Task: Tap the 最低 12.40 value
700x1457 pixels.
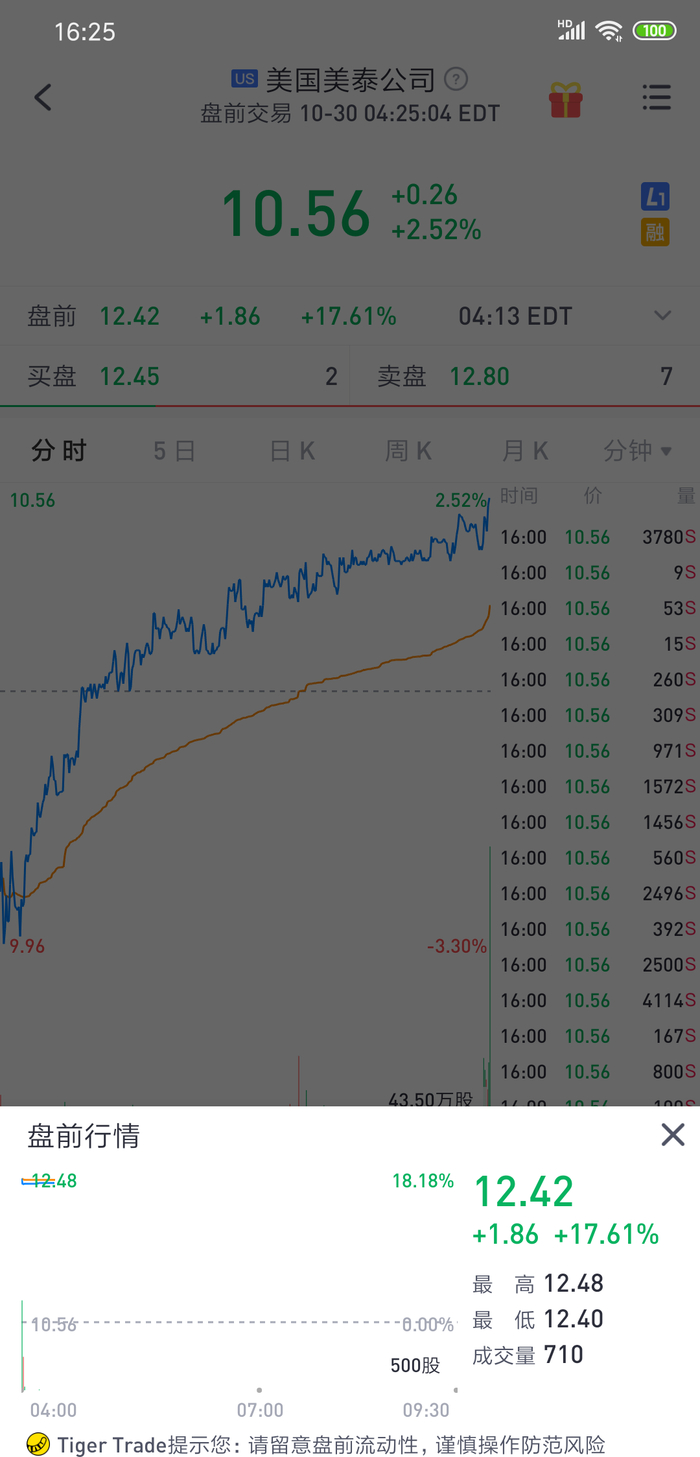Action: (x=573, y=1319)
